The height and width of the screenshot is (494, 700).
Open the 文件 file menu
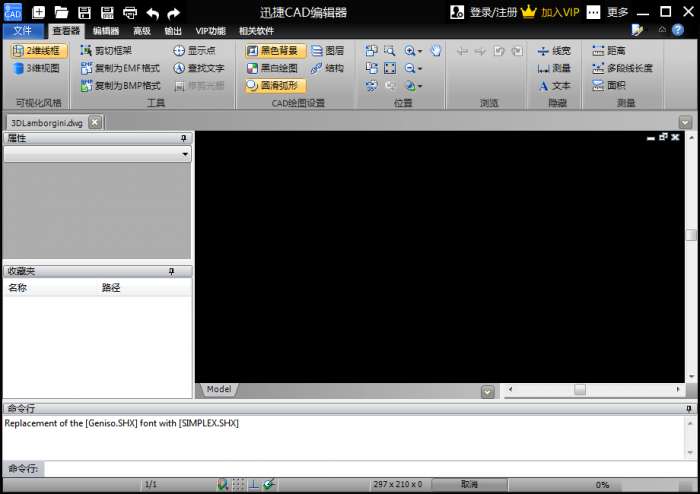pyautogui.click(x=22, y=31)
